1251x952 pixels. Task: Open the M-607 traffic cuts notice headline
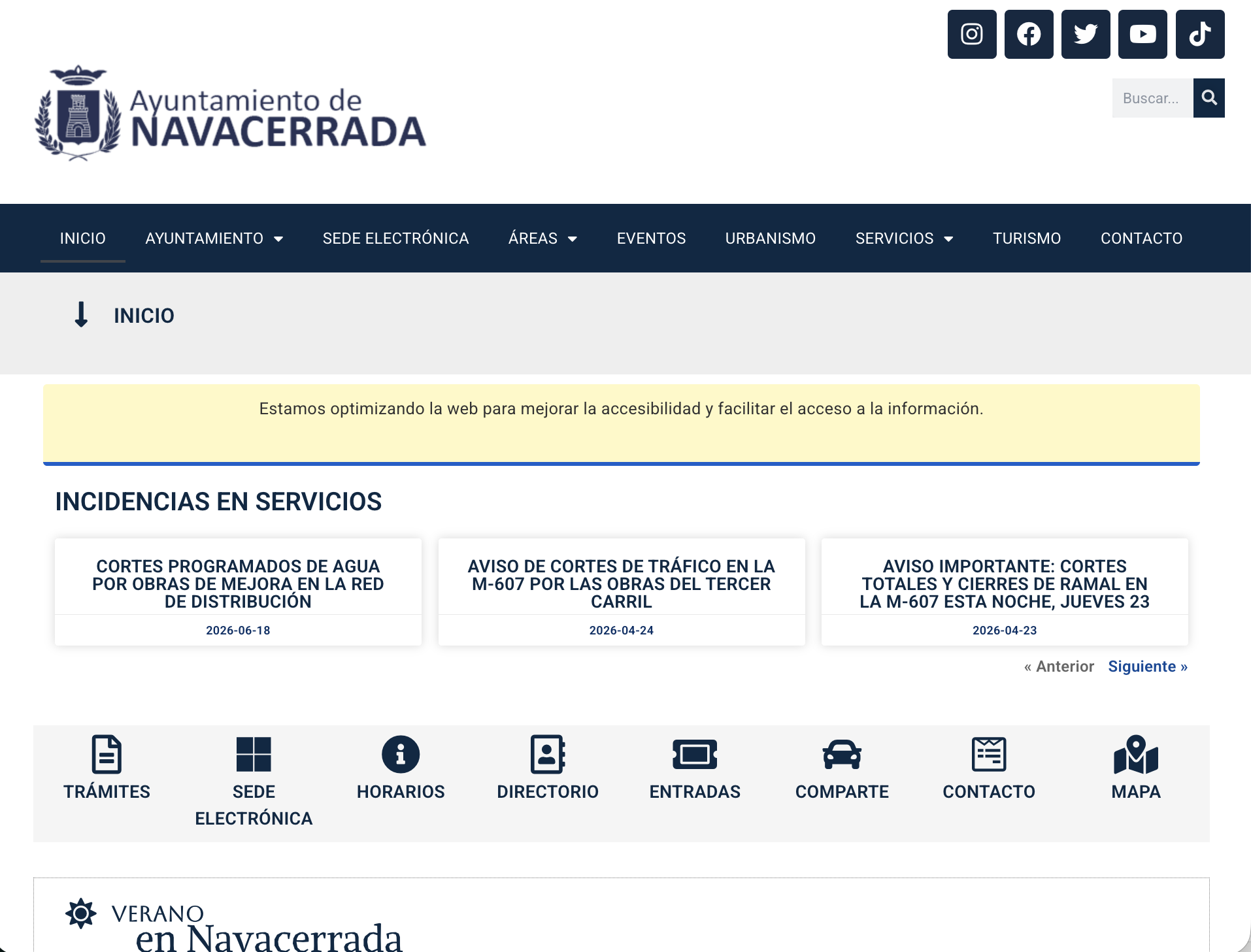pyautogui.click(x=622, y=583)
